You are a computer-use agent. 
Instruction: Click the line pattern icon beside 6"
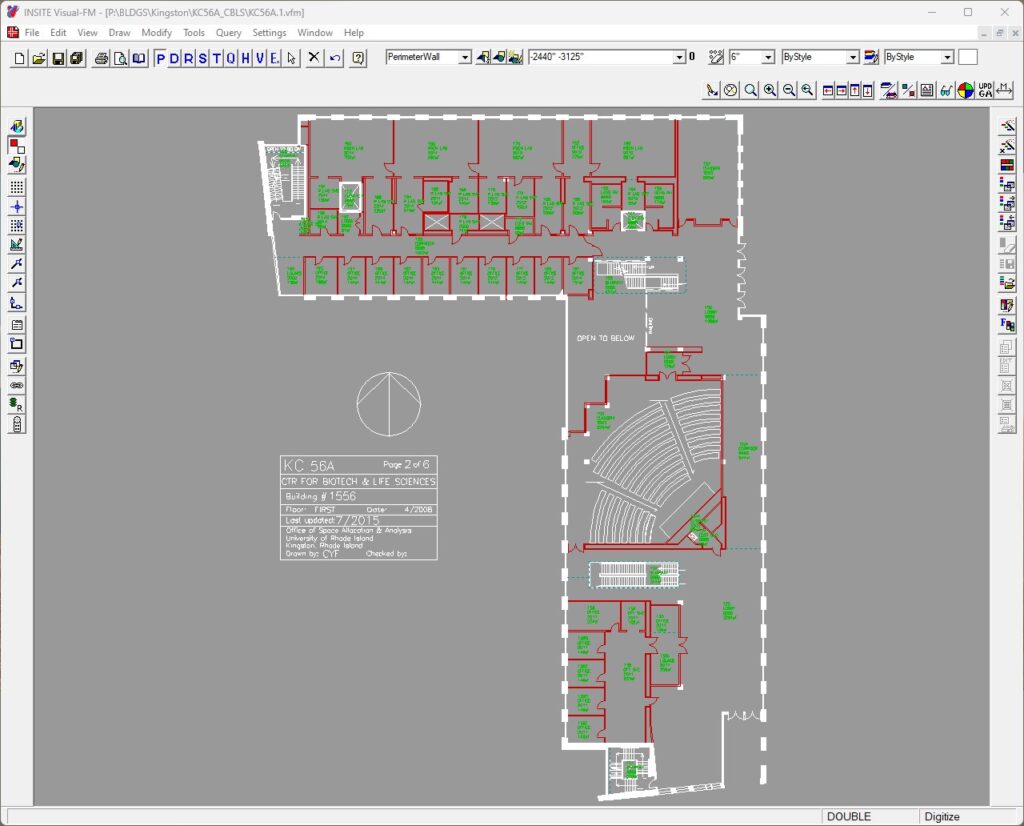point(716,57)
